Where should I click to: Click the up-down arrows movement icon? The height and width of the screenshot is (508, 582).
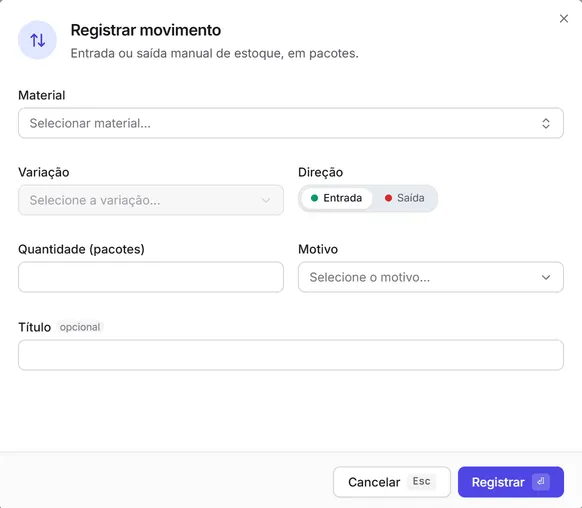[37, 40]
